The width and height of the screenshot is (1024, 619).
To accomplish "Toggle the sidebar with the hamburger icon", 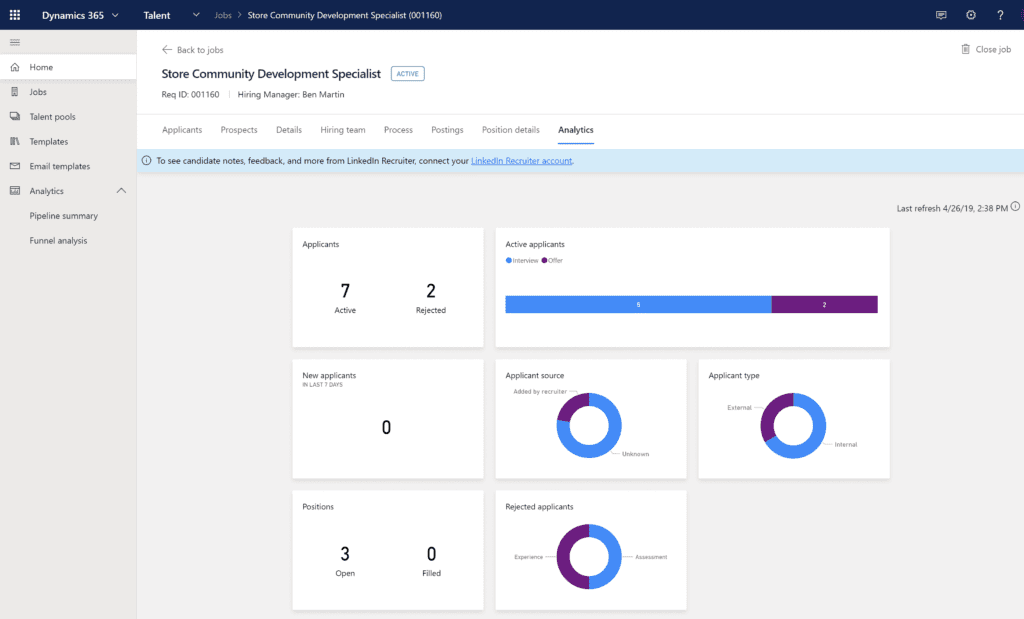I will click(14, 43).
